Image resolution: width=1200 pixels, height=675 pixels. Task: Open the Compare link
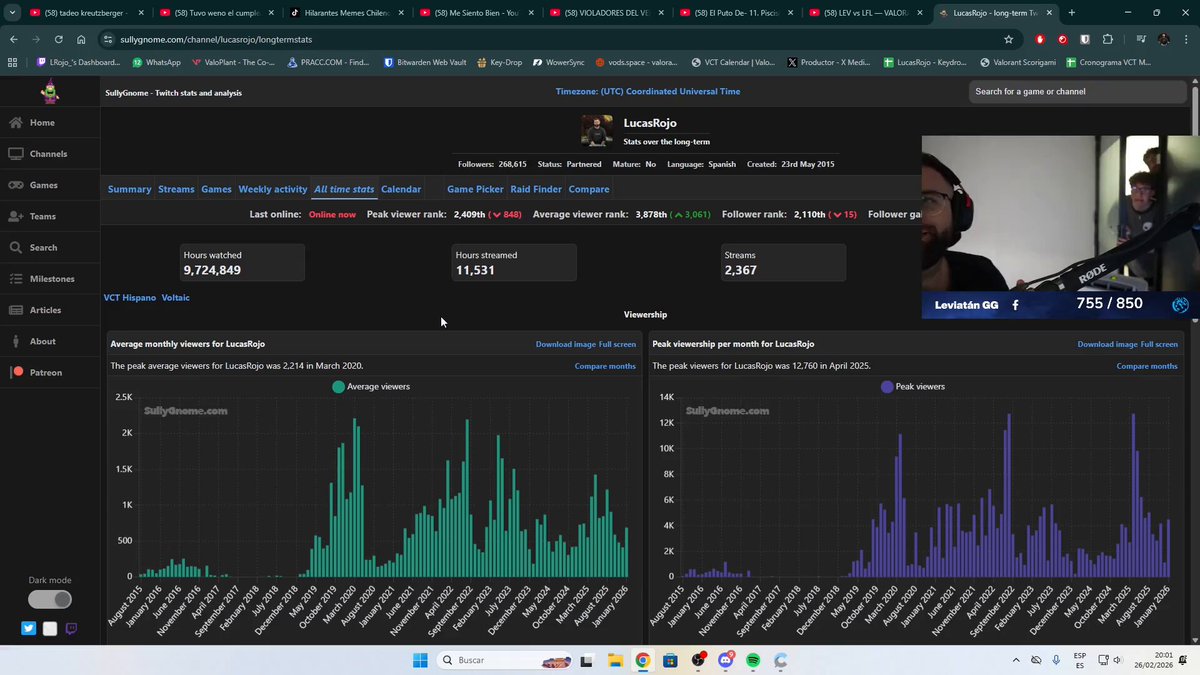589,189
